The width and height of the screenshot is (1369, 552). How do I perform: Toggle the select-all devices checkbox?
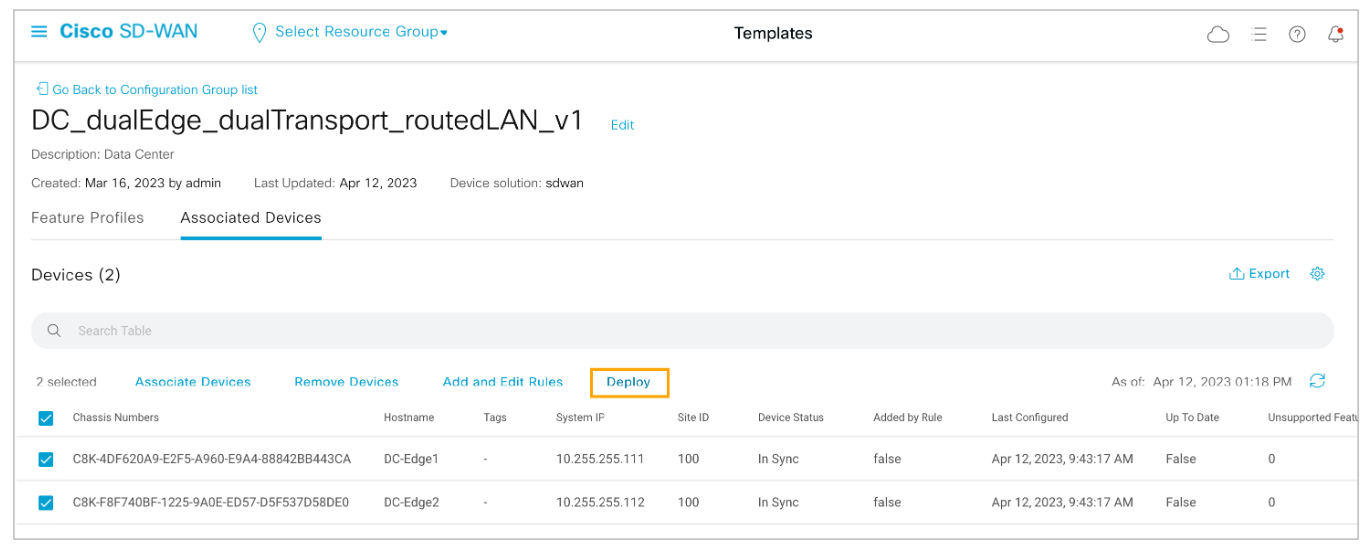(x=45, y=418)
